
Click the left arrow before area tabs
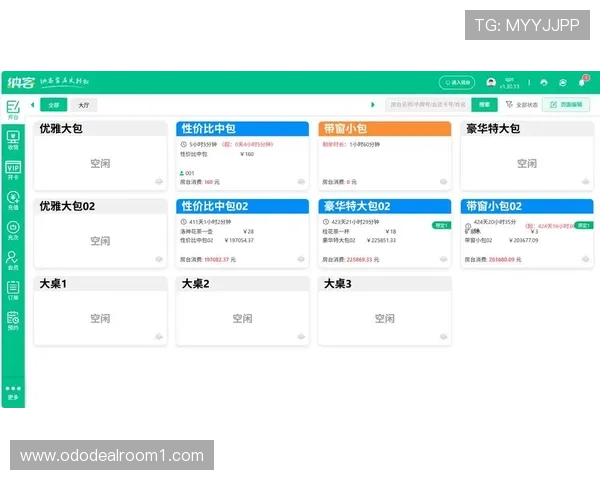pos(33,104)
